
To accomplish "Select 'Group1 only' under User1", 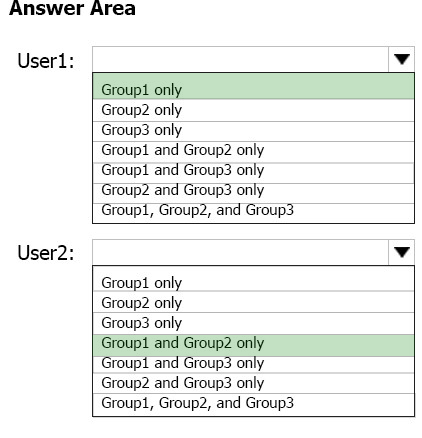I will [253, 86].
